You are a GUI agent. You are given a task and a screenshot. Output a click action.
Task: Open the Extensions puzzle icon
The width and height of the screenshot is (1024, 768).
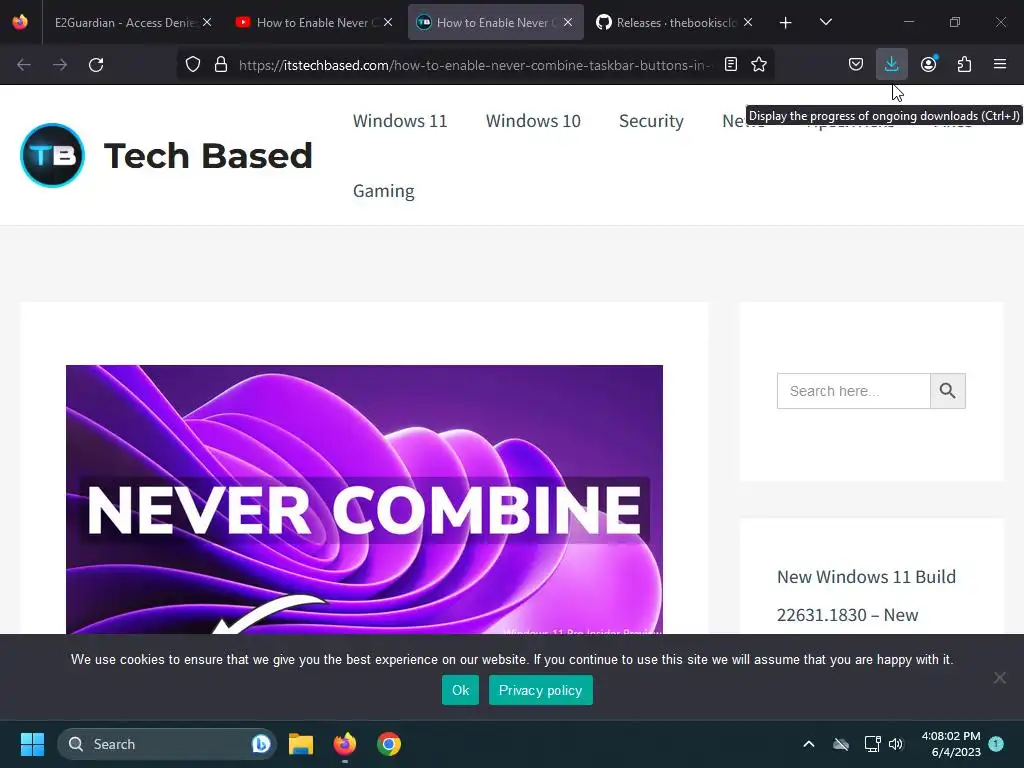964,64
